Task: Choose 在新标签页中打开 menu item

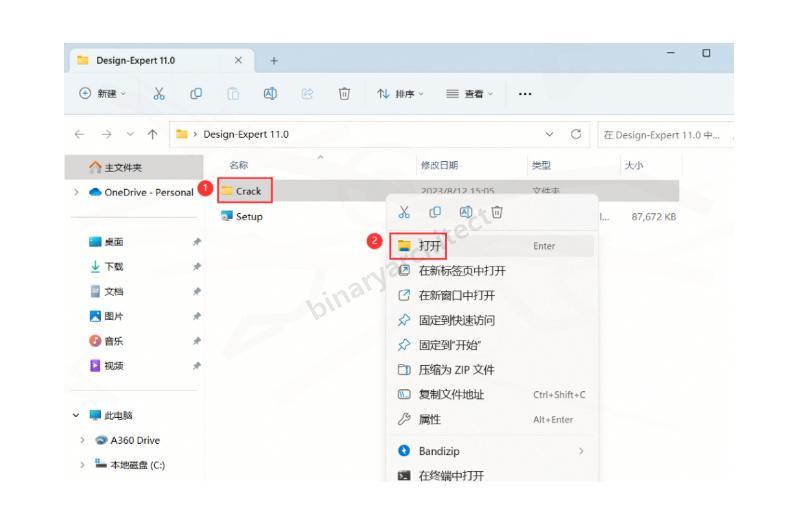Action: coord(492,271)
